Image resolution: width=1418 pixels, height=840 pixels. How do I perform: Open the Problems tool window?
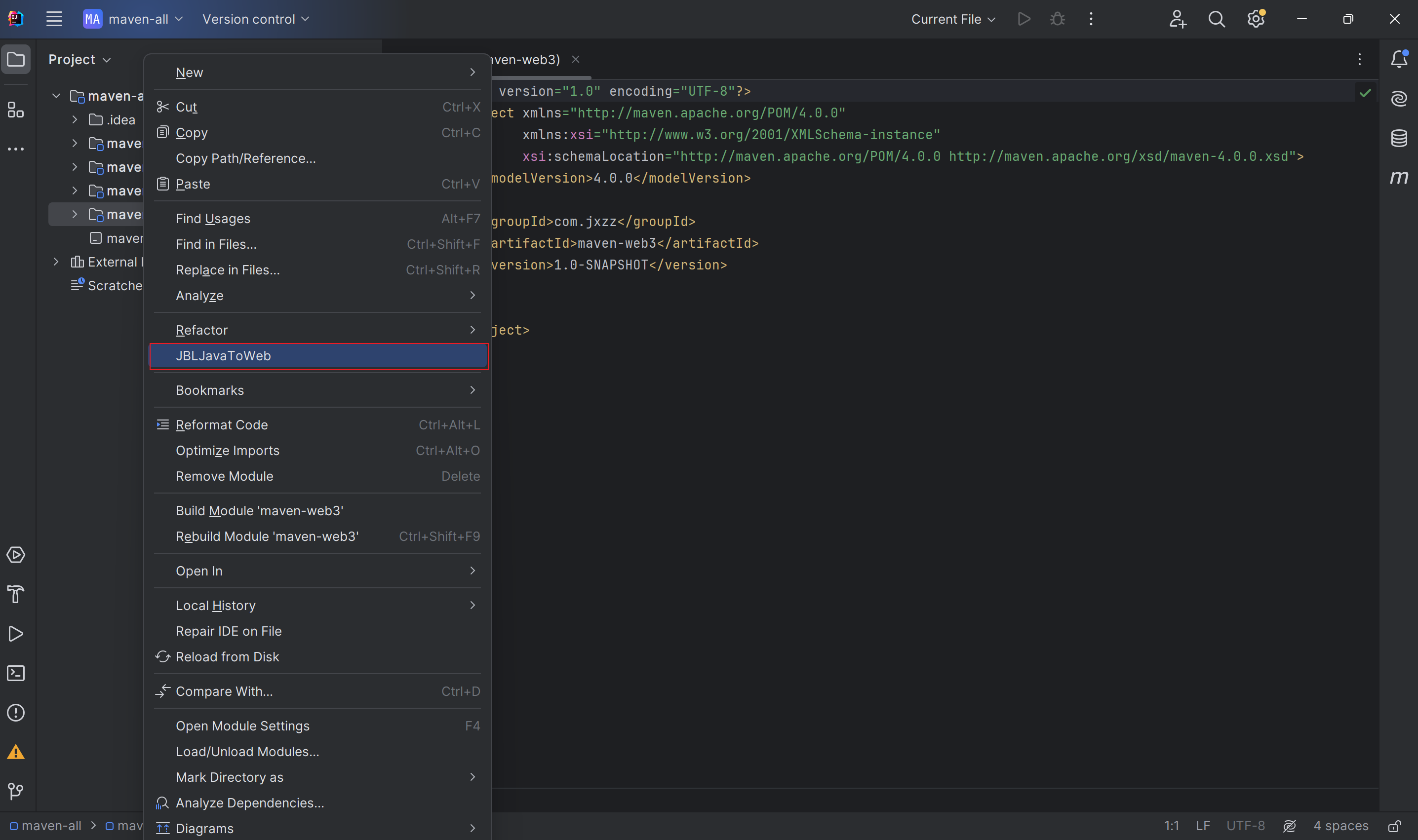click(16, 713)
